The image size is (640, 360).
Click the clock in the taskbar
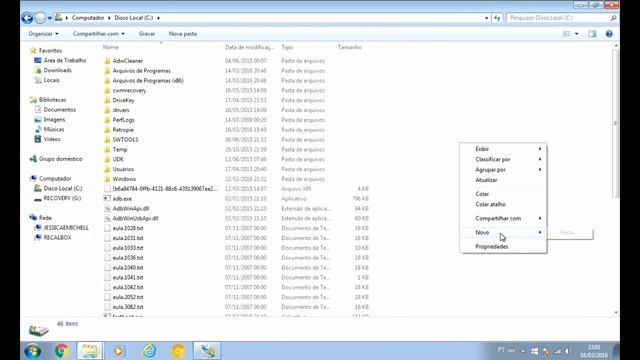pyautogui.click(x=594, y=351)
